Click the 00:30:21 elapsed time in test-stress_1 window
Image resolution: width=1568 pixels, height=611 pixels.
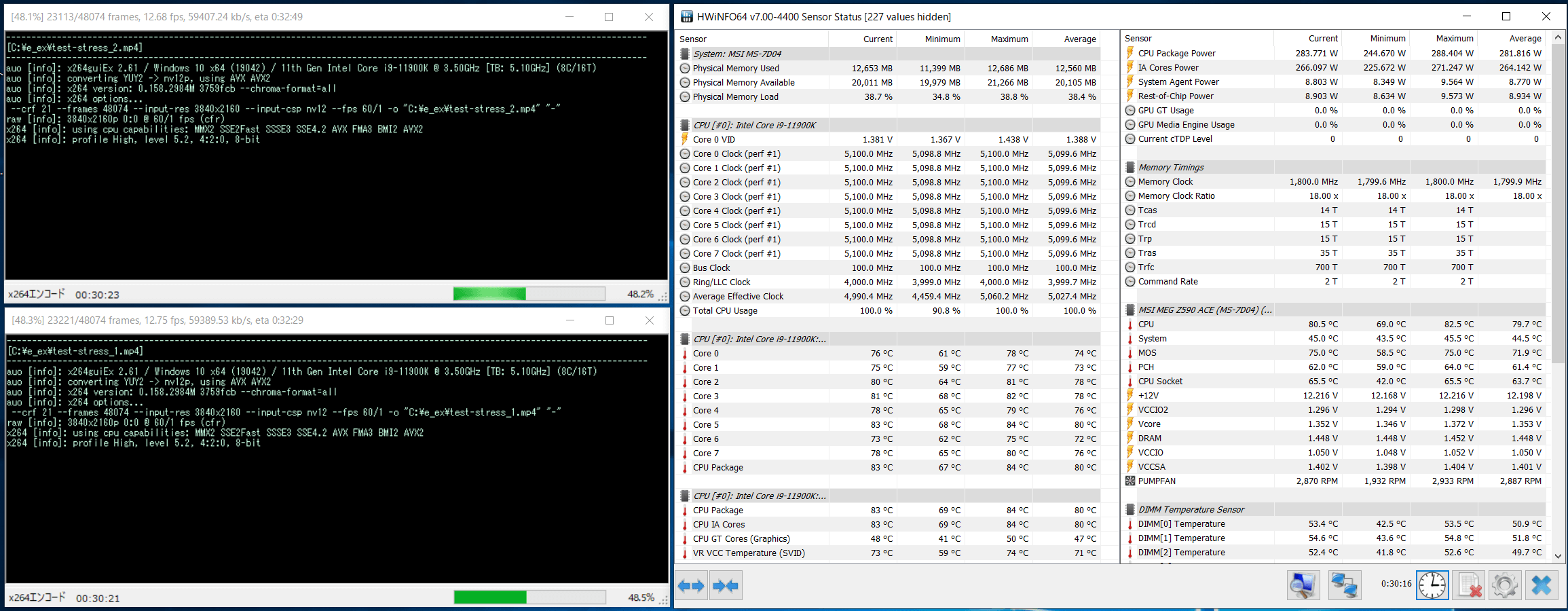[x=98, y=598]
